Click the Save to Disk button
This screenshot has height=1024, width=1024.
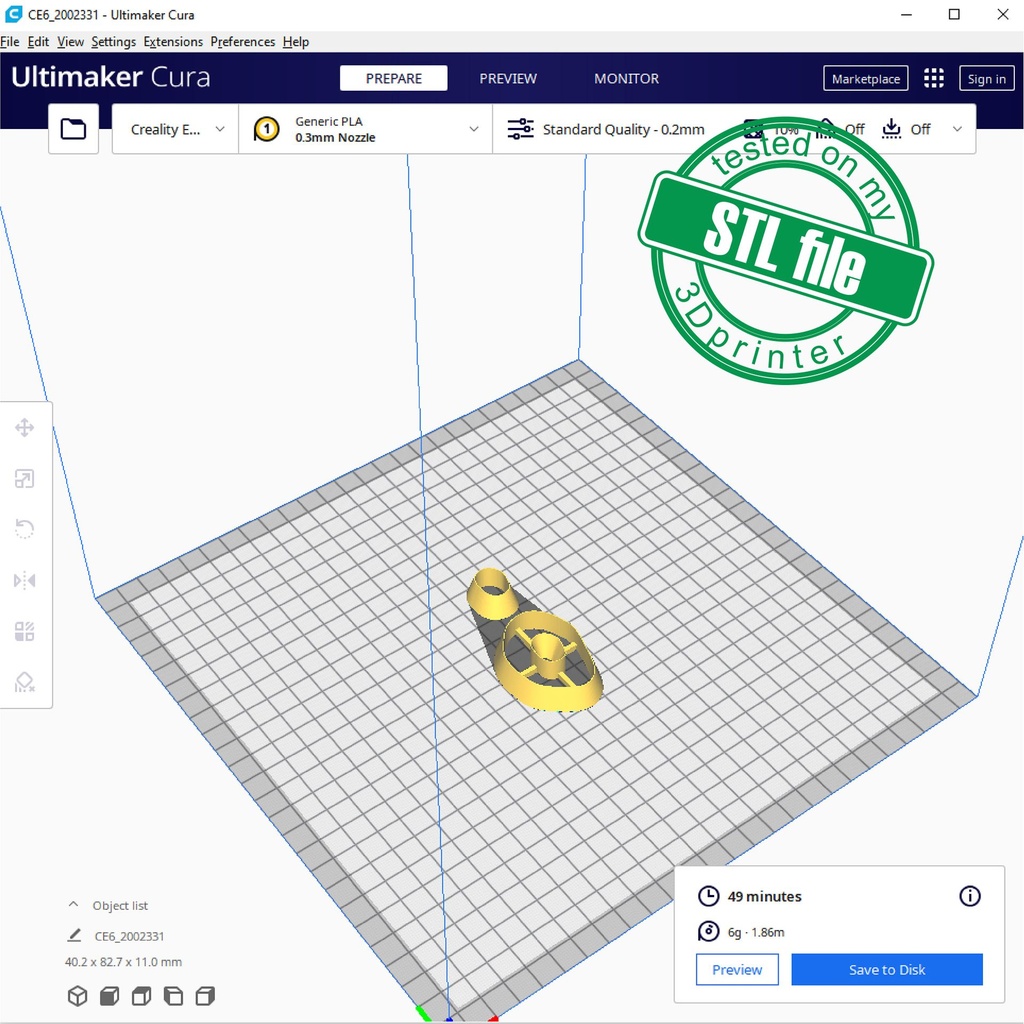(887, 969)
